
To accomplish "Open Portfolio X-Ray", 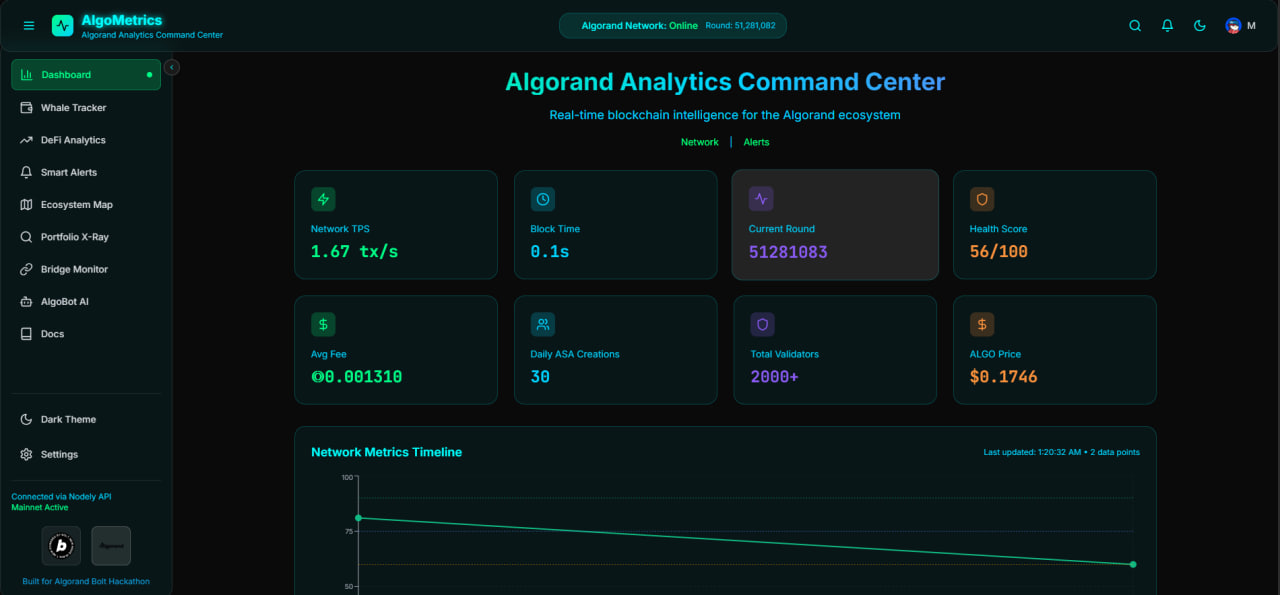I will (86, 237).
